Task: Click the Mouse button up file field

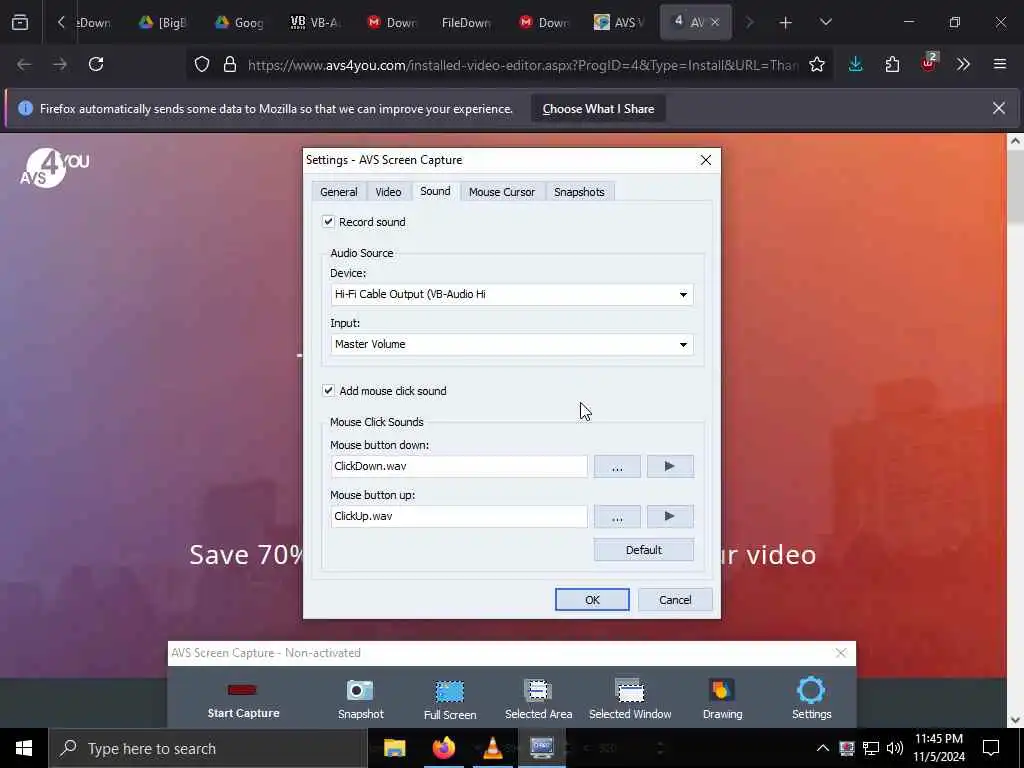Action: 458,517
